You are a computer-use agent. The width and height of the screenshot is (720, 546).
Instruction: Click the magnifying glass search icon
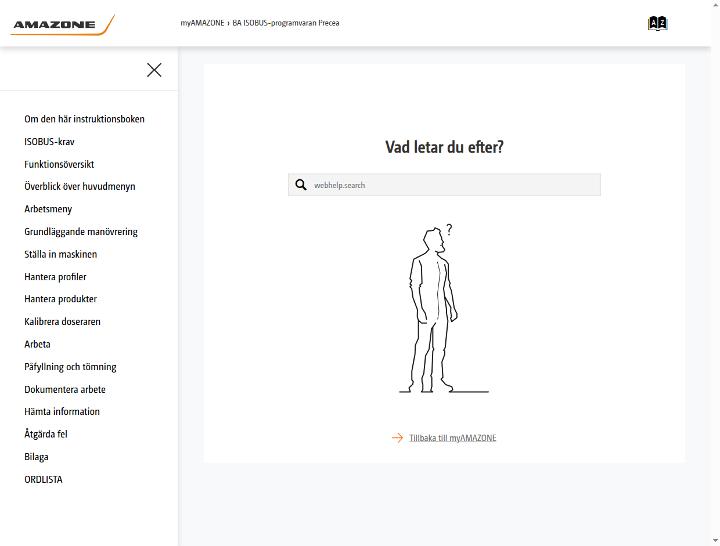pyautogui.click(x=301, y=185)
